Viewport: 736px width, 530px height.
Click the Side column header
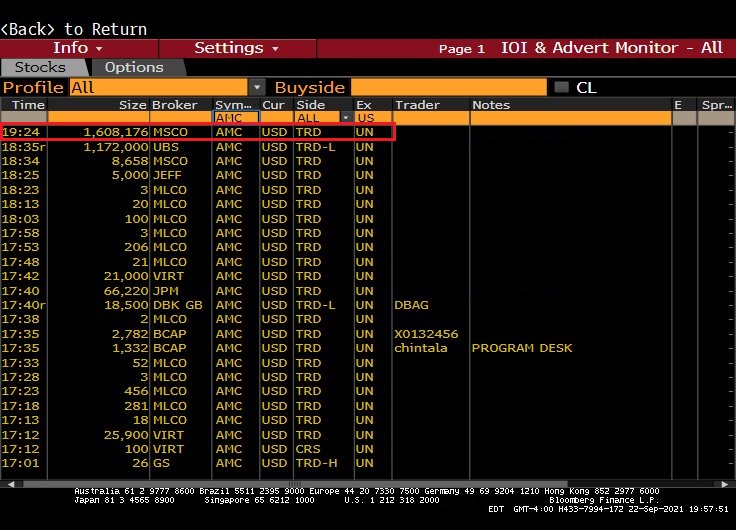pos(323,105)
